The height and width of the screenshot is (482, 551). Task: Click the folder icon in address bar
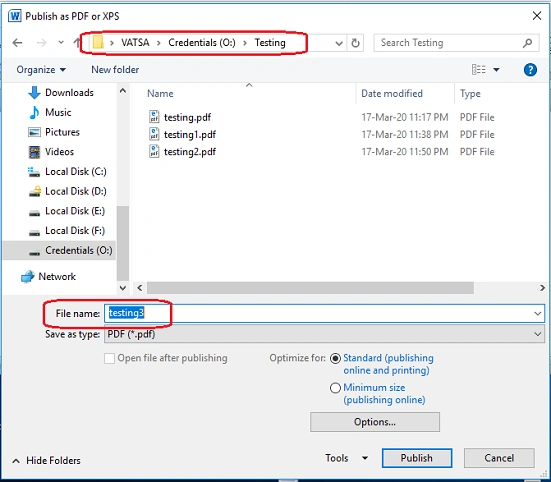click(x=98, y=43)
